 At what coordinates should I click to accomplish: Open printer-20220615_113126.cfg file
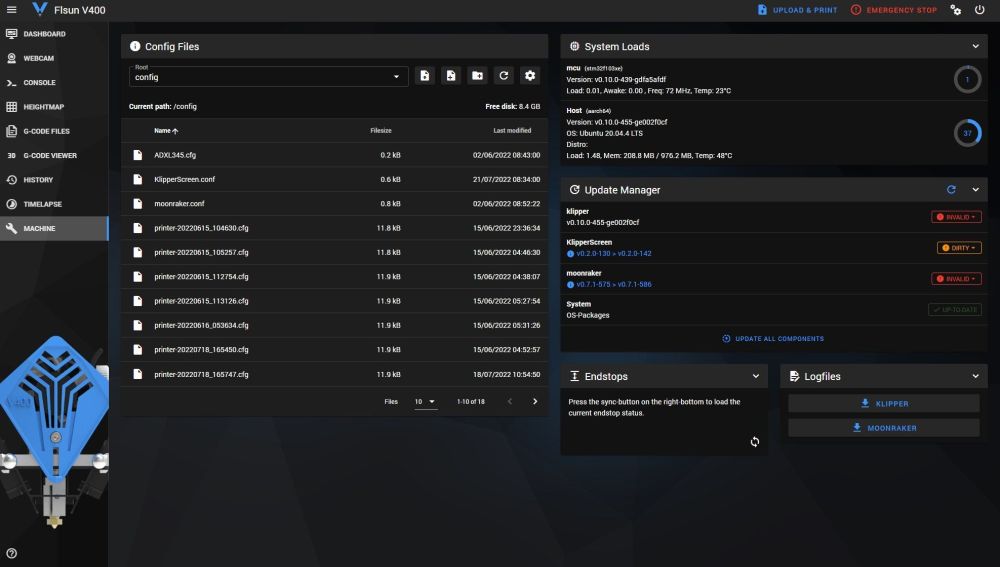(334, 300)
